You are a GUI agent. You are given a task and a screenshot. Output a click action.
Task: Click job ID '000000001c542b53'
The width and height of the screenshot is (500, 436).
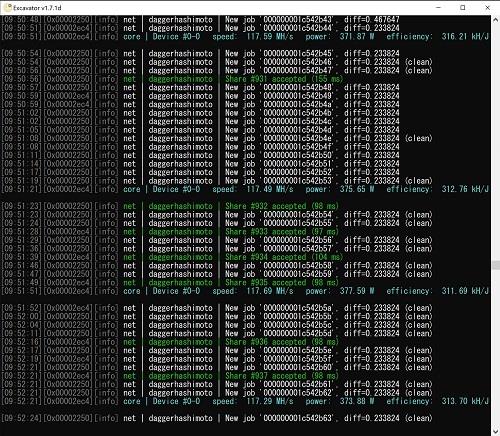pos(298,181)
